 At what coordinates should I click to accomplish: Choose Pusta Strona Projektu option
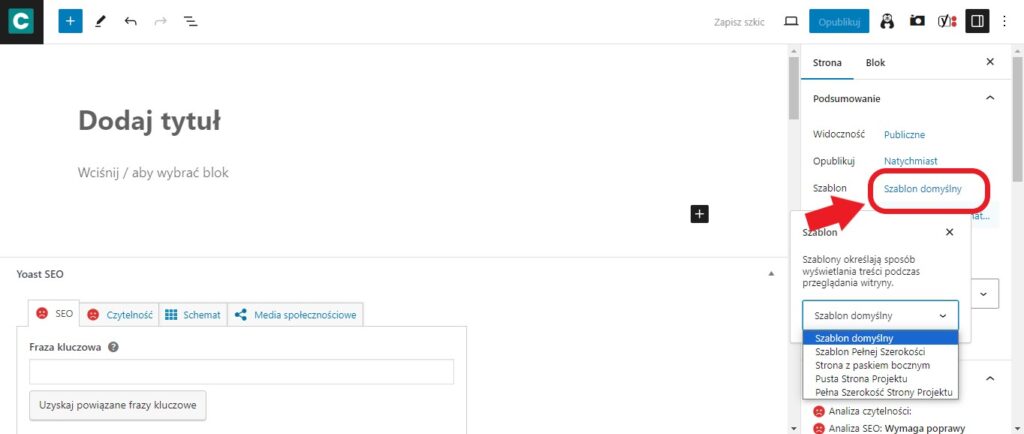(880, 379)
